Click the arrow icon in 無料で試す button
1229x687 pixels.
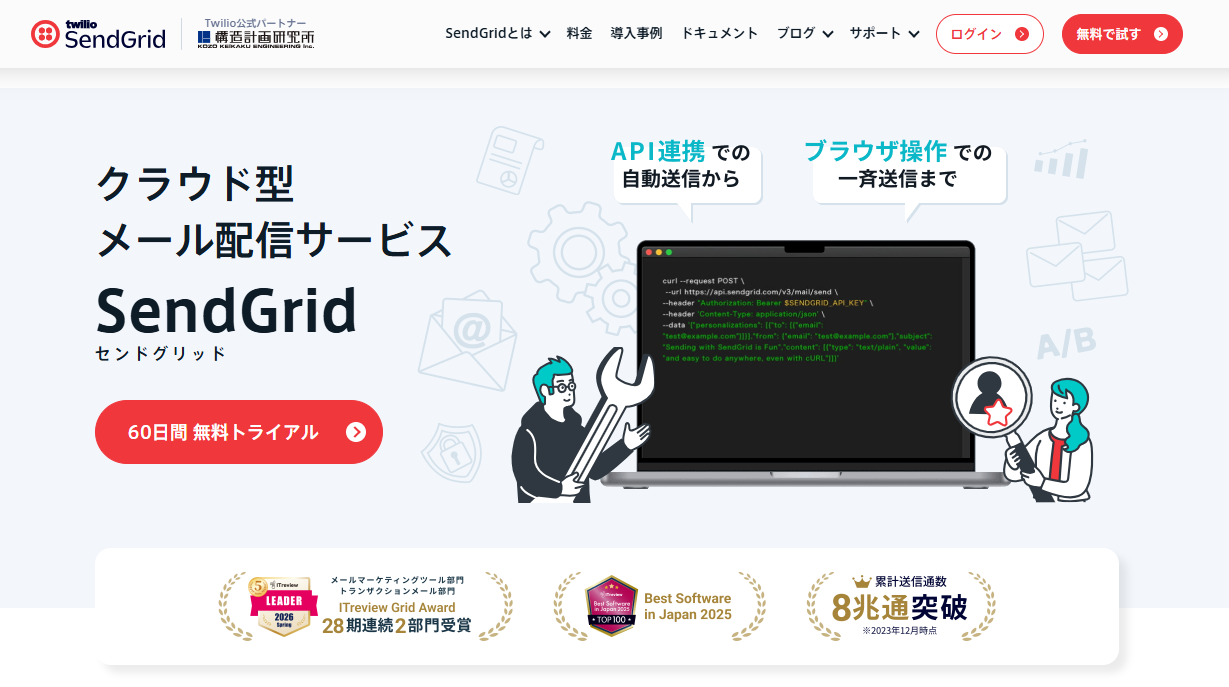1160,34
